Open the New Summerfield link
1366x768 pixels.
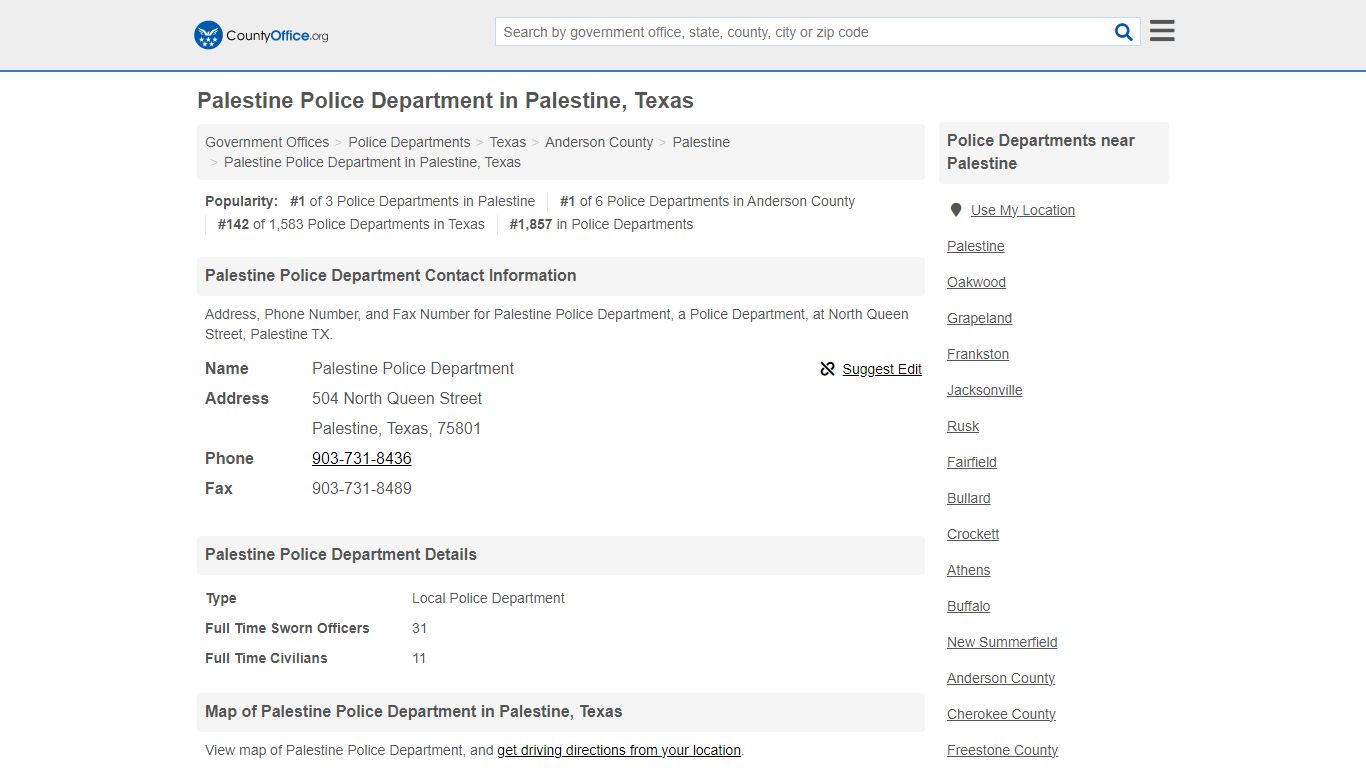coord(1002,642)
